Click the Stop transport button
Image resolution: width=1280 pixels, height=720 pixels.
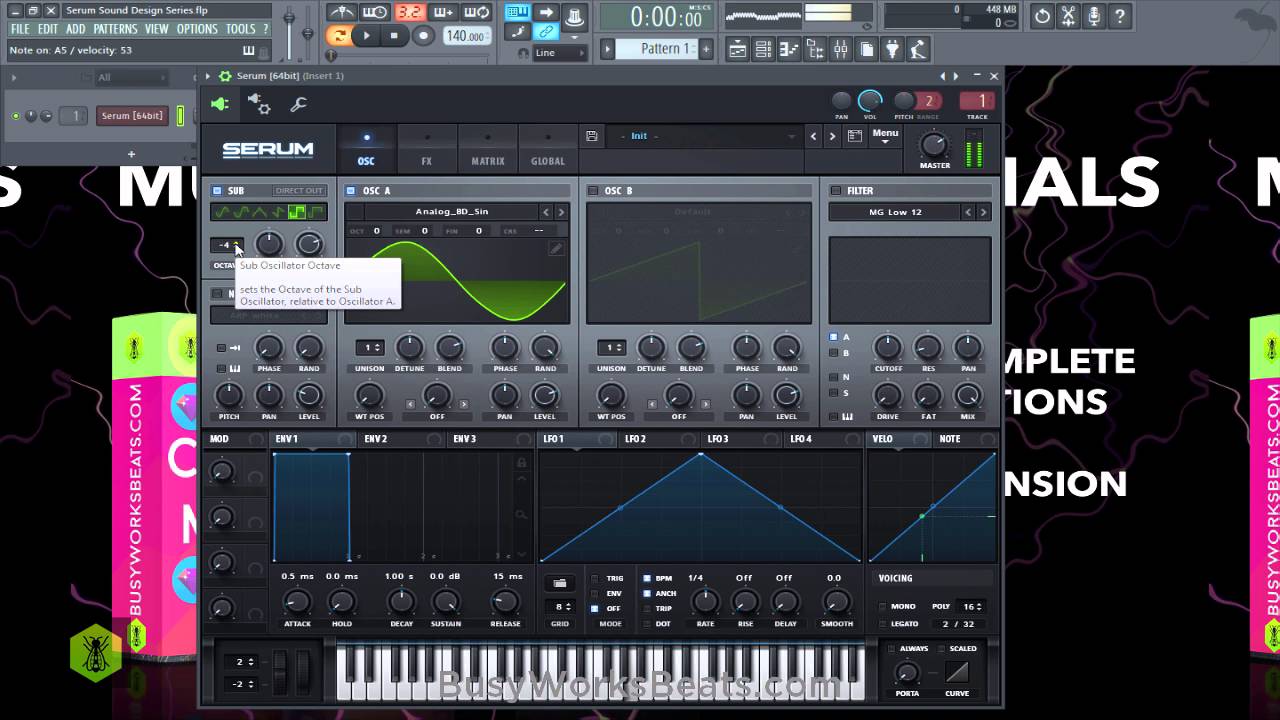pos(394,36)
